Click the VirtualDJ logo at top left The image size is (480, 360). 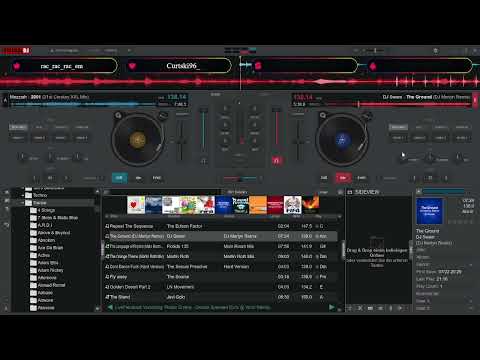16,51
